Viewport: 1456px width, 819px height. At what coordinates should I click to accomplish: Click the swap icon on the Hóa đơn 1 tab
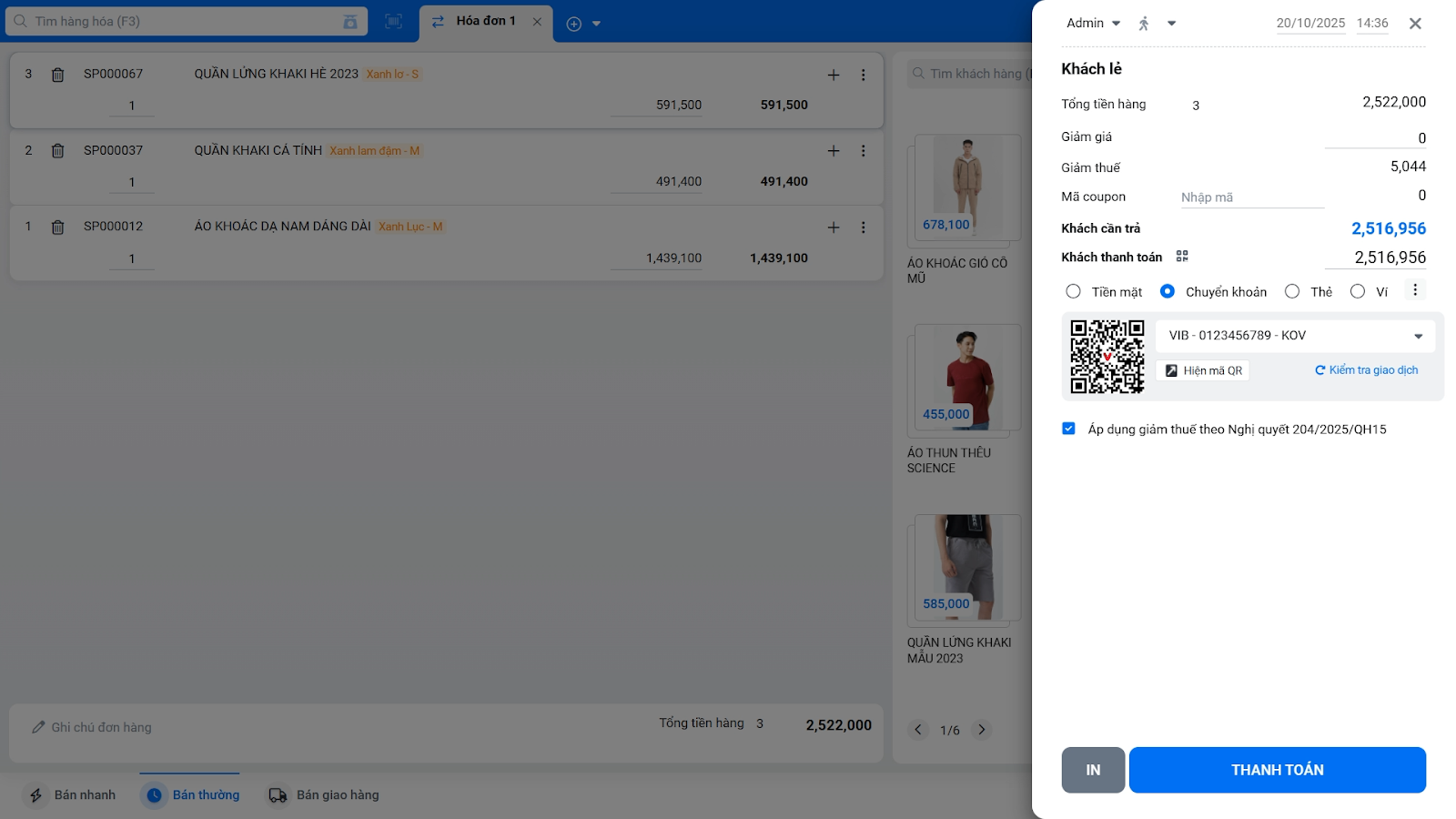[438, 22]
